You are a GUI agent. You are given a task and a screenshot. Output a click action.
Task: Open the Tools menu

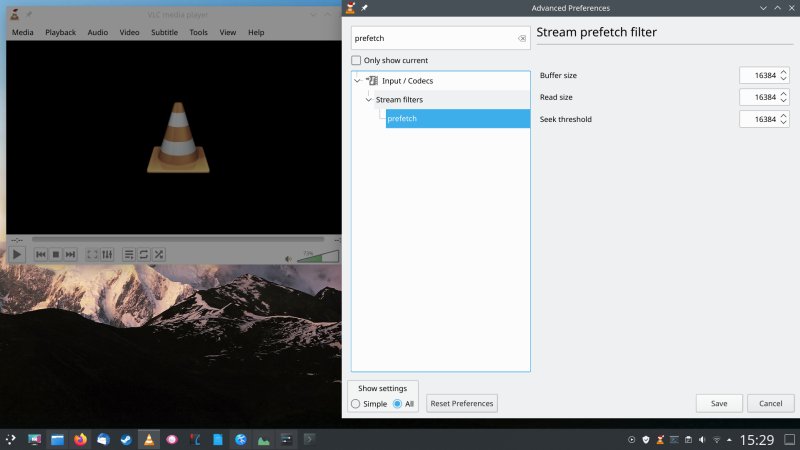pos(198,32)
